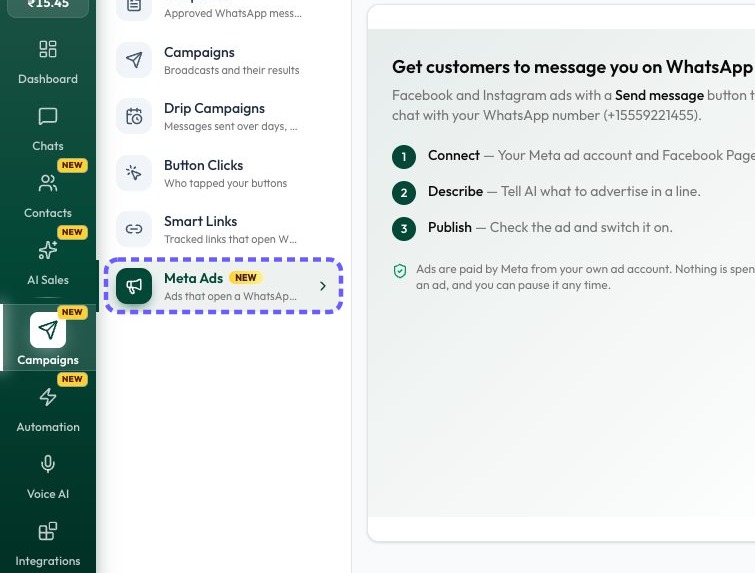Click the NEW badge beside Meta Ads
Viewport: 755px width, 573px height.
tap(246, 278)
